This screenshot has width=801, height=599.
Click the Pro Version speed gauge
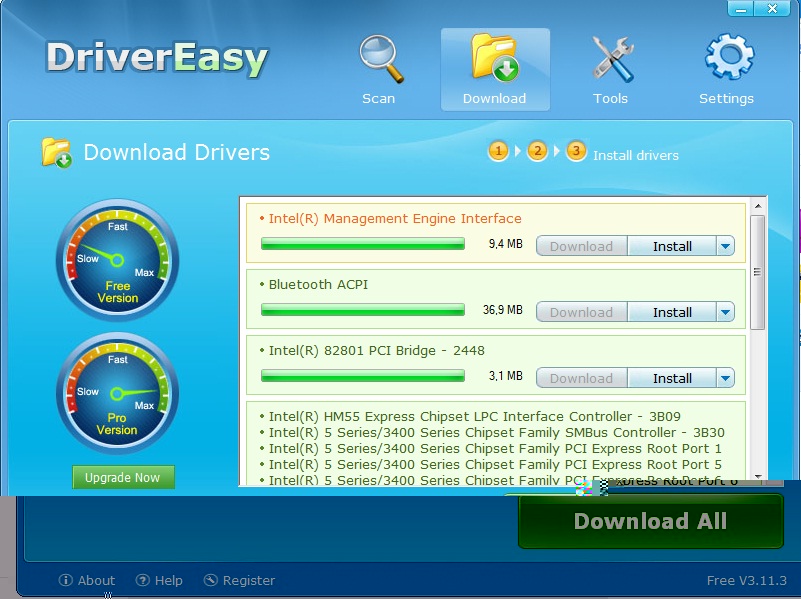[117, 393]
